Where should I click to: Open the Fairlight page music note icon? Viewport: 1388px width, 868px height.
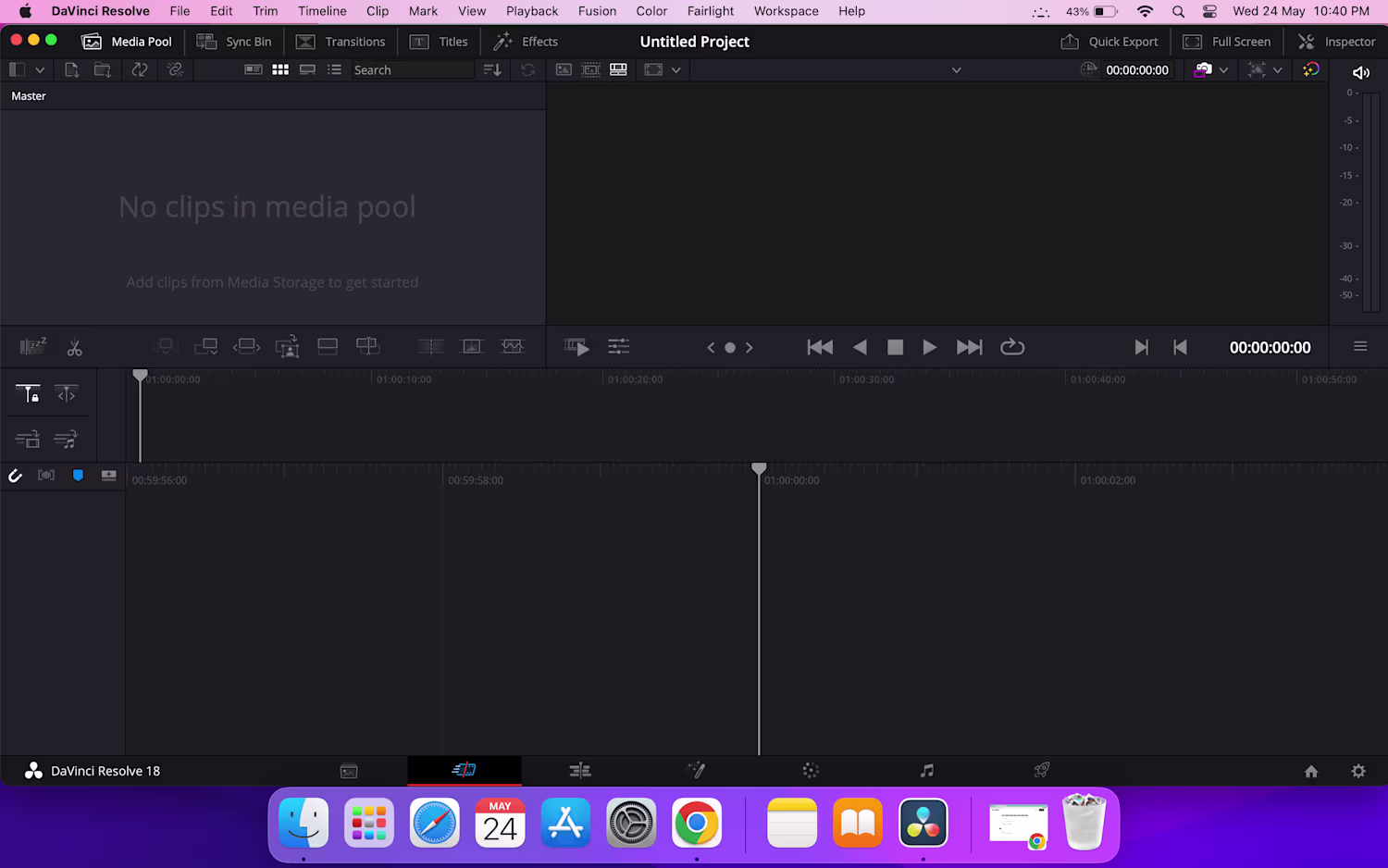pos(926,771)
